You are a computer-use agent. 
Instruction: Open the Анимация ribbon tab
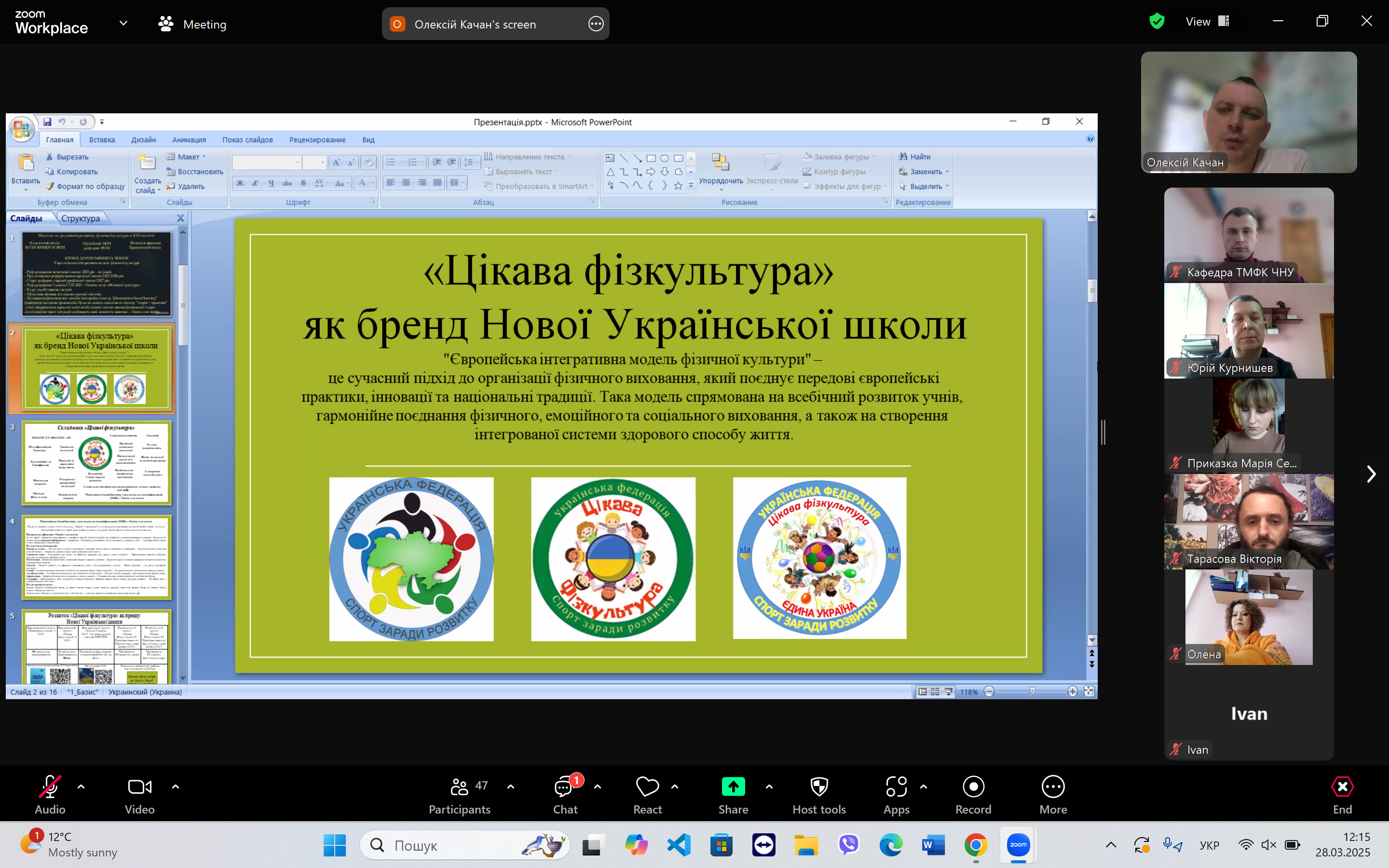point(189,139)
